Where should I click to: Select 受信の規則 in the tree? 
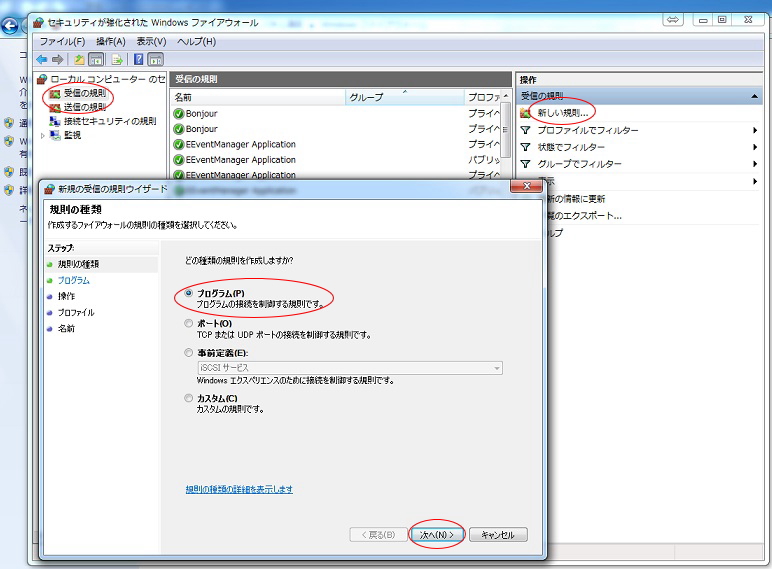coord(84,93)
